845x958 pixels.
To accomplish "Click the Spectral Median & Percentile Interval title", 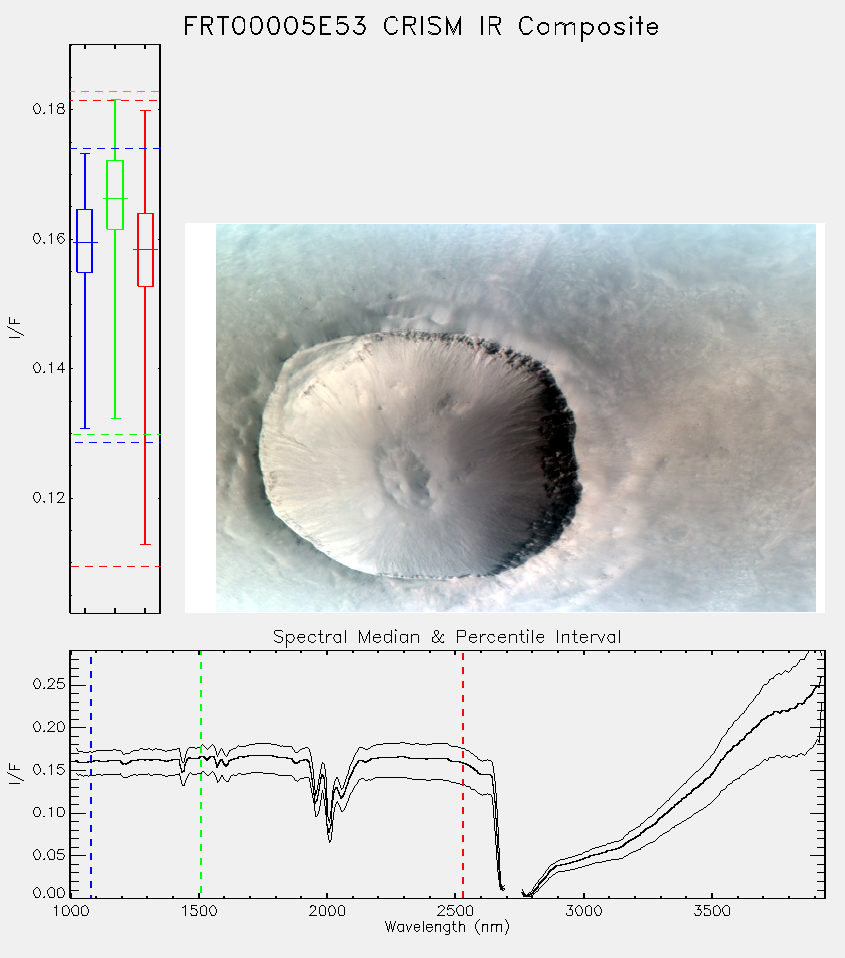I will tap(447, 637).
